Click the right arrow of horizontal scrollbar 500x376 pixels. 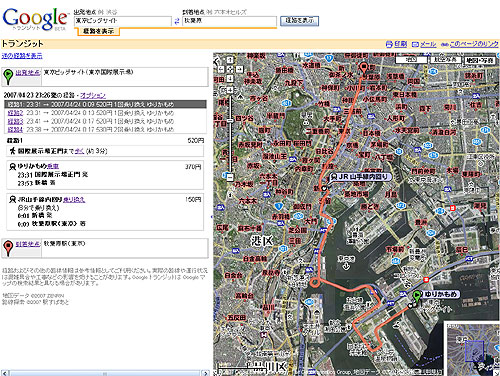[205, 373]
